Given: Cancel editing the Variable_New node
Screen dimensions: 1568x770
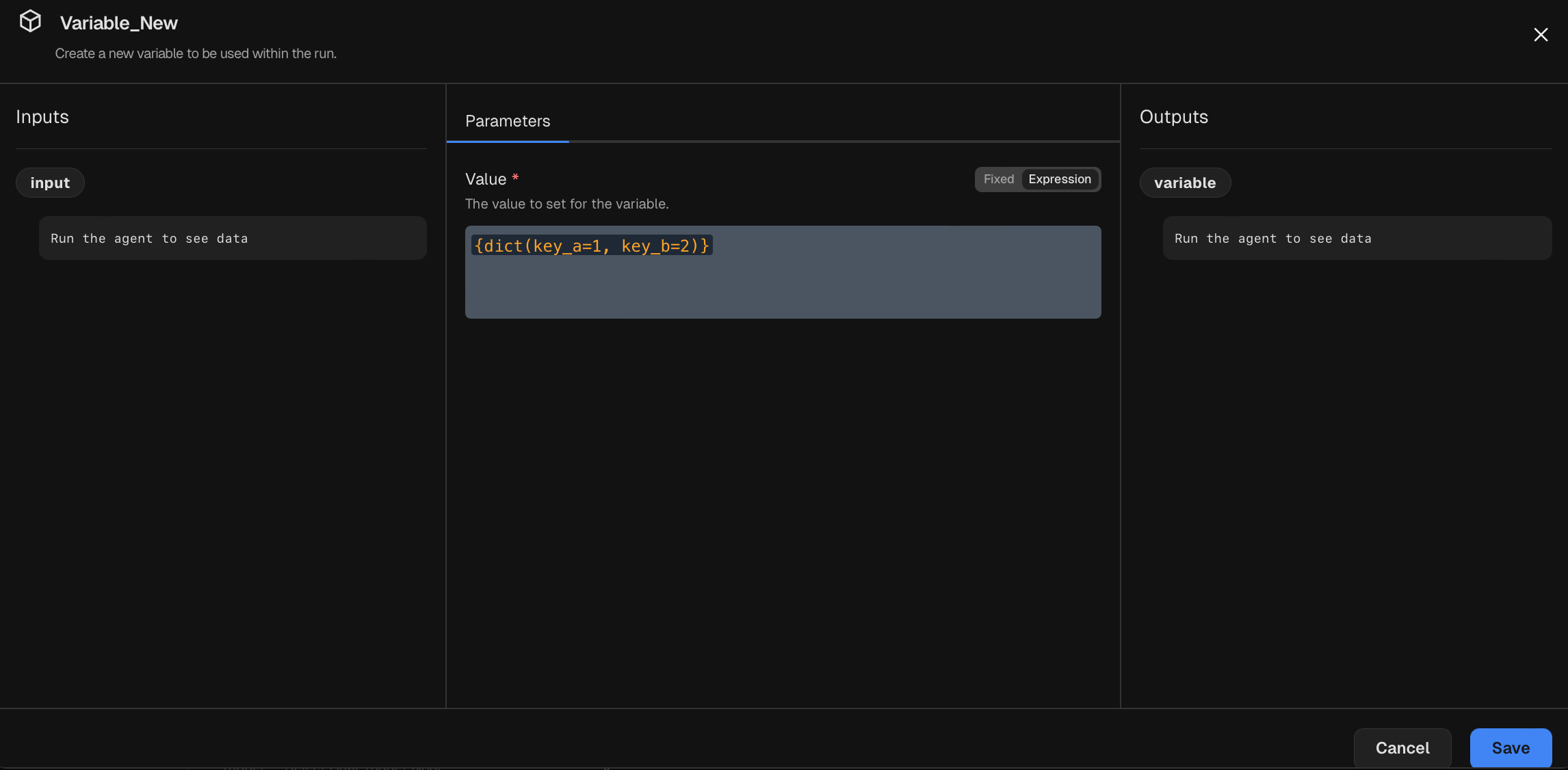Looking at the screenshot, I should point(1402,747).
